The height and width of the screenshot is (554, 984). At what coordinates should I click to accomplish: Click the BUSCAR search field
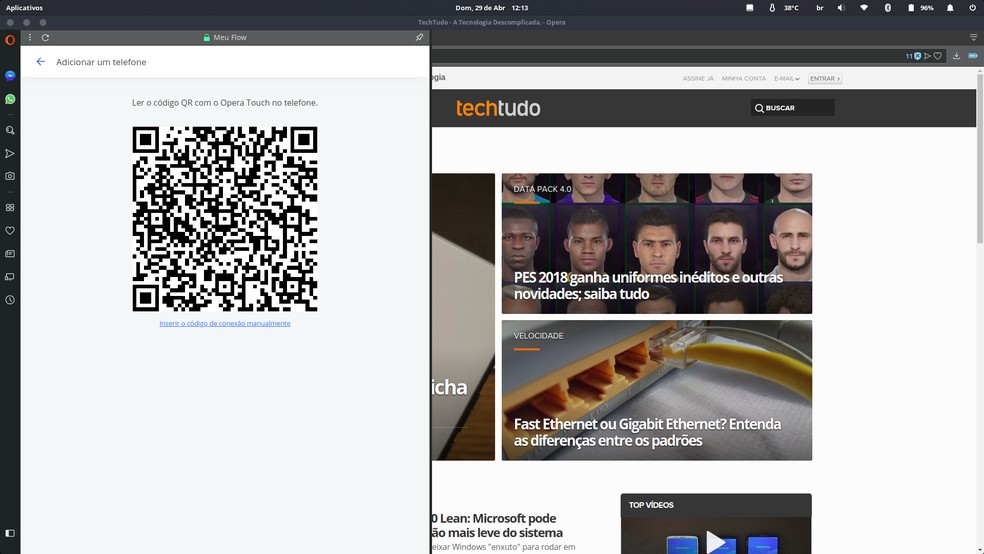(x=797, y=108)
